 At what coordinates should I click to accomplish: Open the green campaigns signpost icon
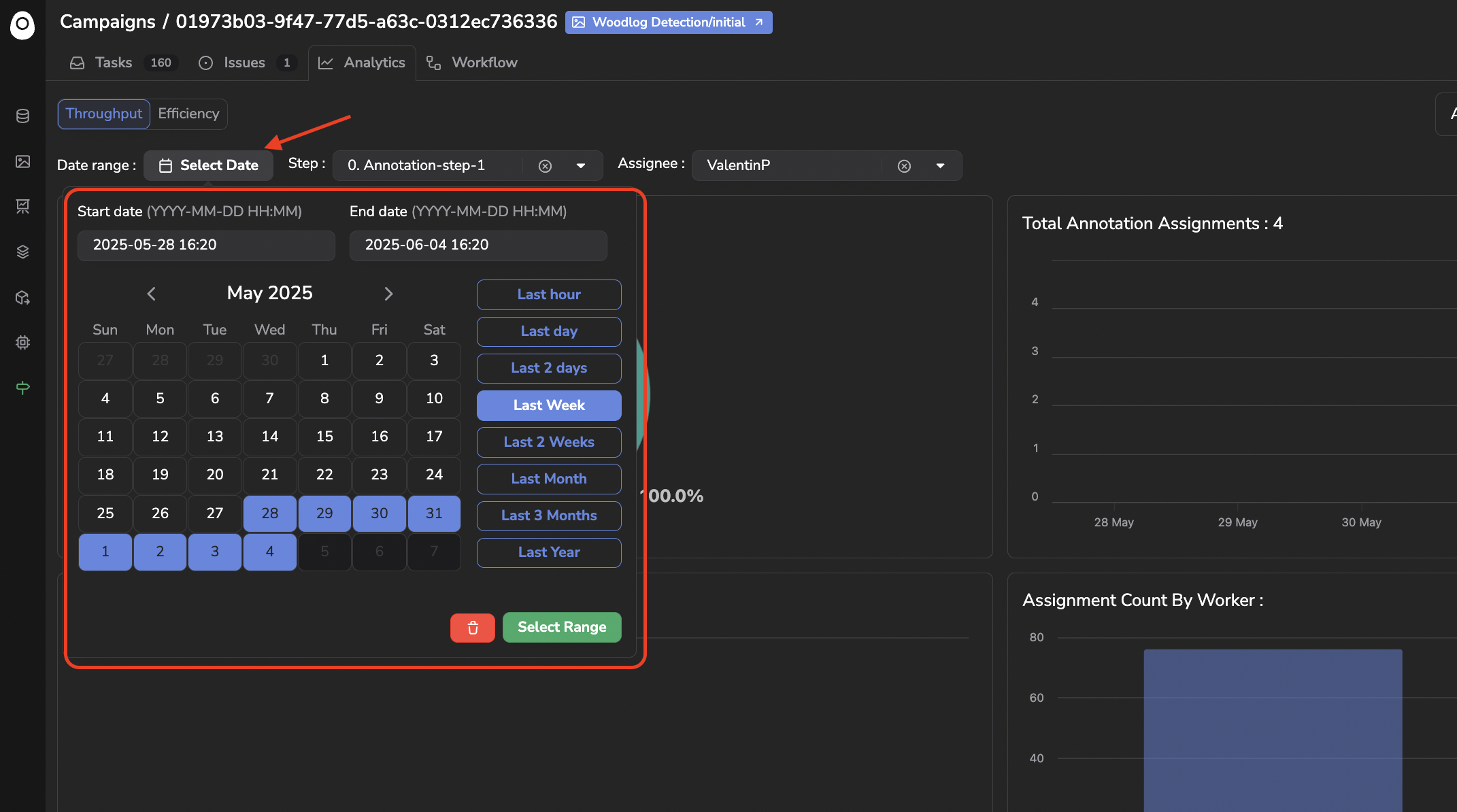click(x=22, y=388)
